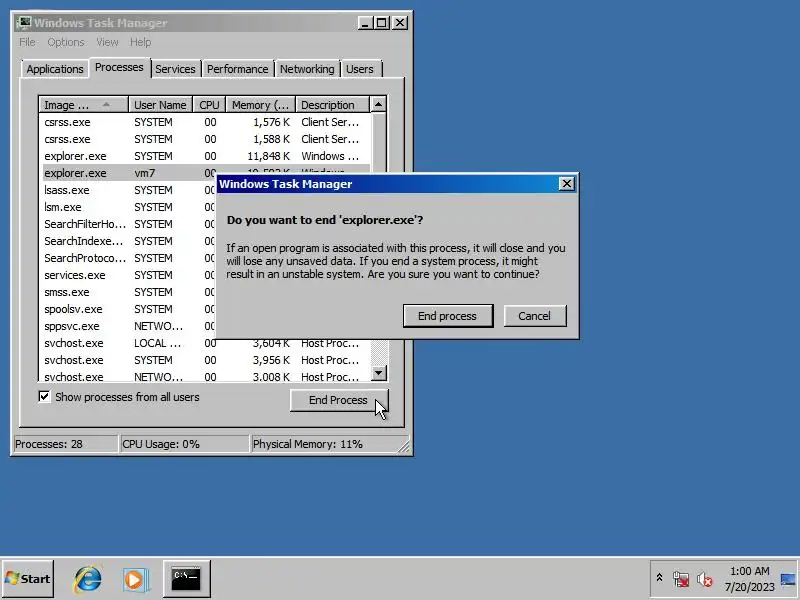Select the lsass.exe process

pyautogui.click(x=128, y=190)
